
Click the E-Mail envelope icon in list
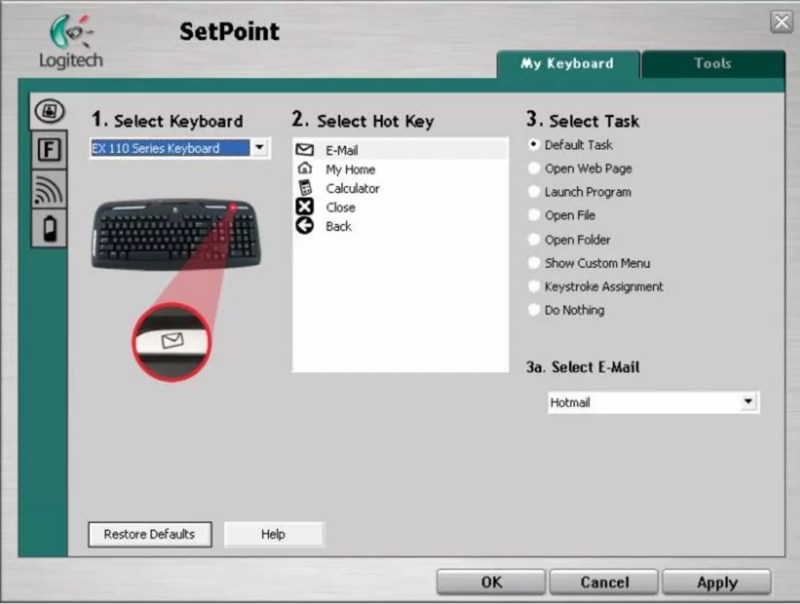pos(305,150)
